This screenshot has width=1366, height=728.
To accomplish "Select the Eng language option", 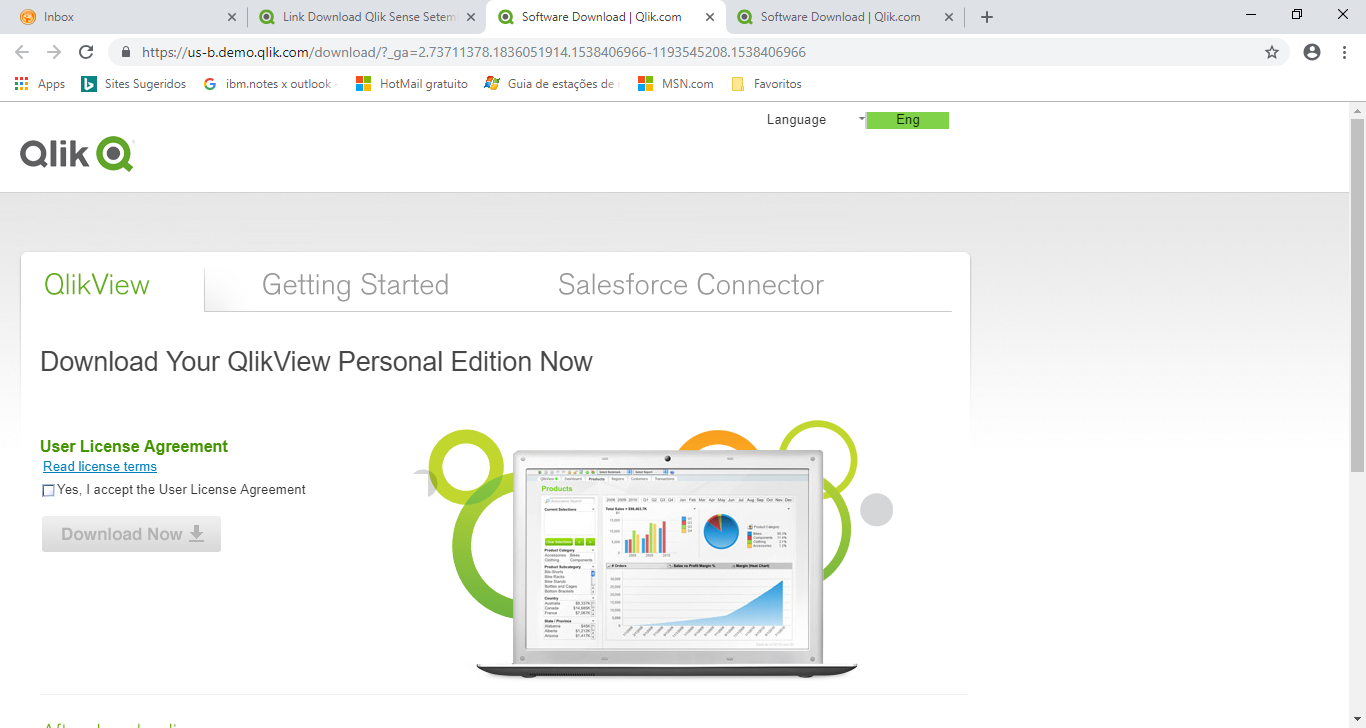I will pos(908,120).
